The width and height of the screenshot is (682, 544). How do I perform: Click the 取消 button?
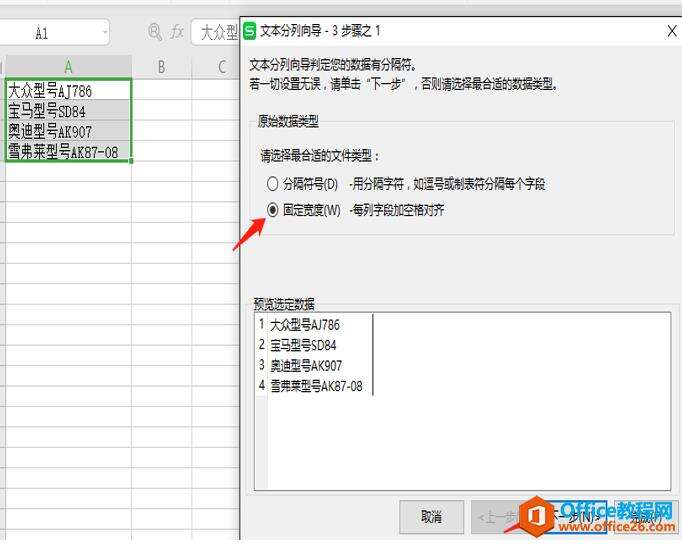click(431, 517)
